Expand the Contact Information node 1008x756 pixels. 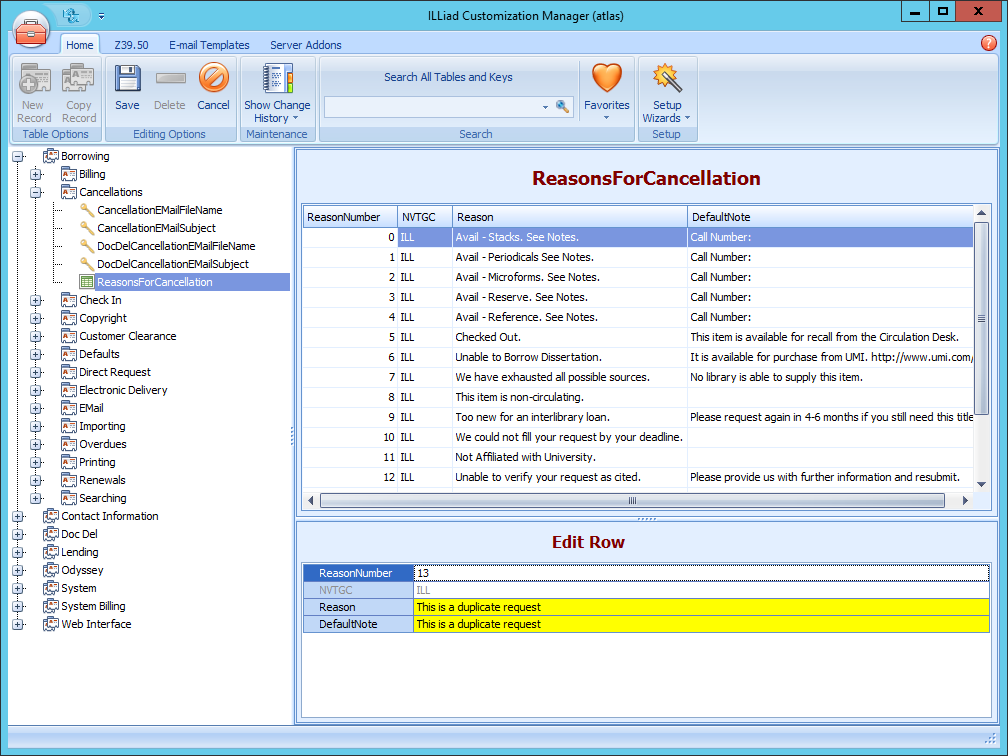click(x=19, y=516)
